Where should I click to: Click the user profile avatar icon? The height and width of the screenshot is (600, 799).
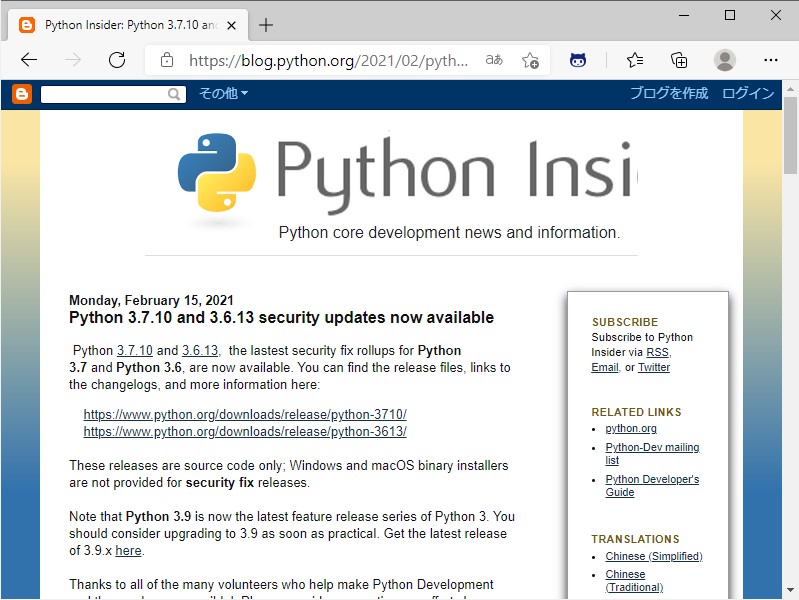(725, 60)
